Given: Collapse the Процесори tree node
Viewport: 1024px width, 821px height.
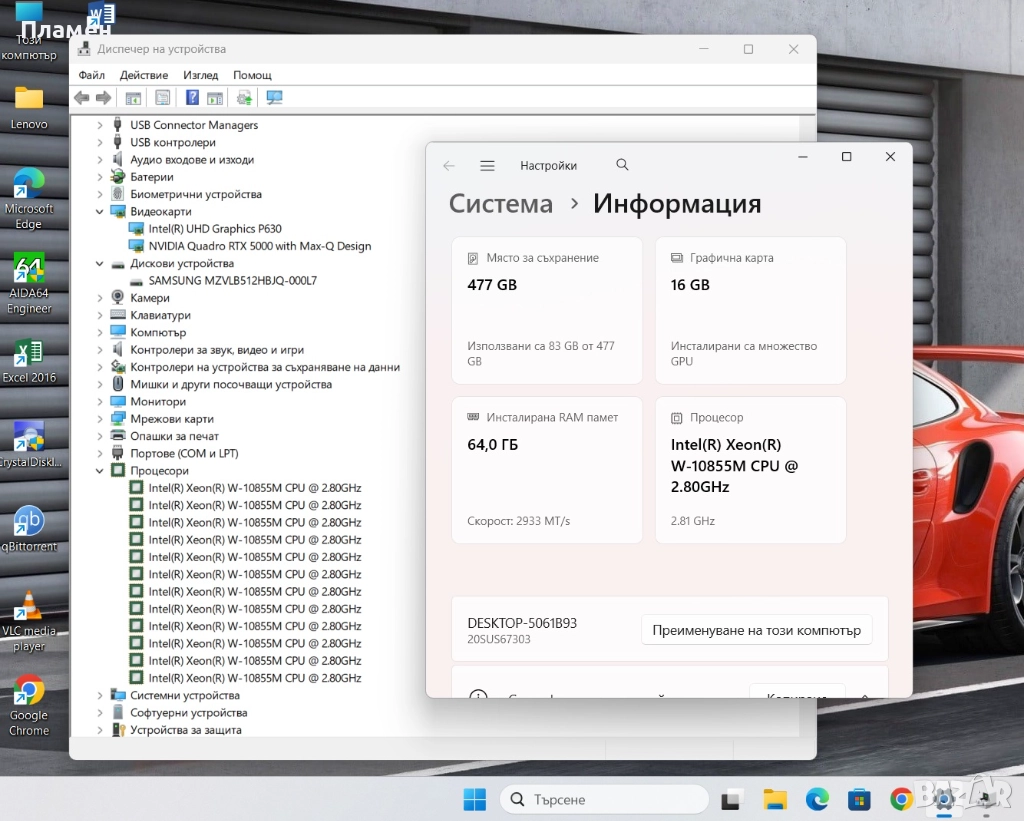Looking at the screenshot, I should (x=100, y=471).
